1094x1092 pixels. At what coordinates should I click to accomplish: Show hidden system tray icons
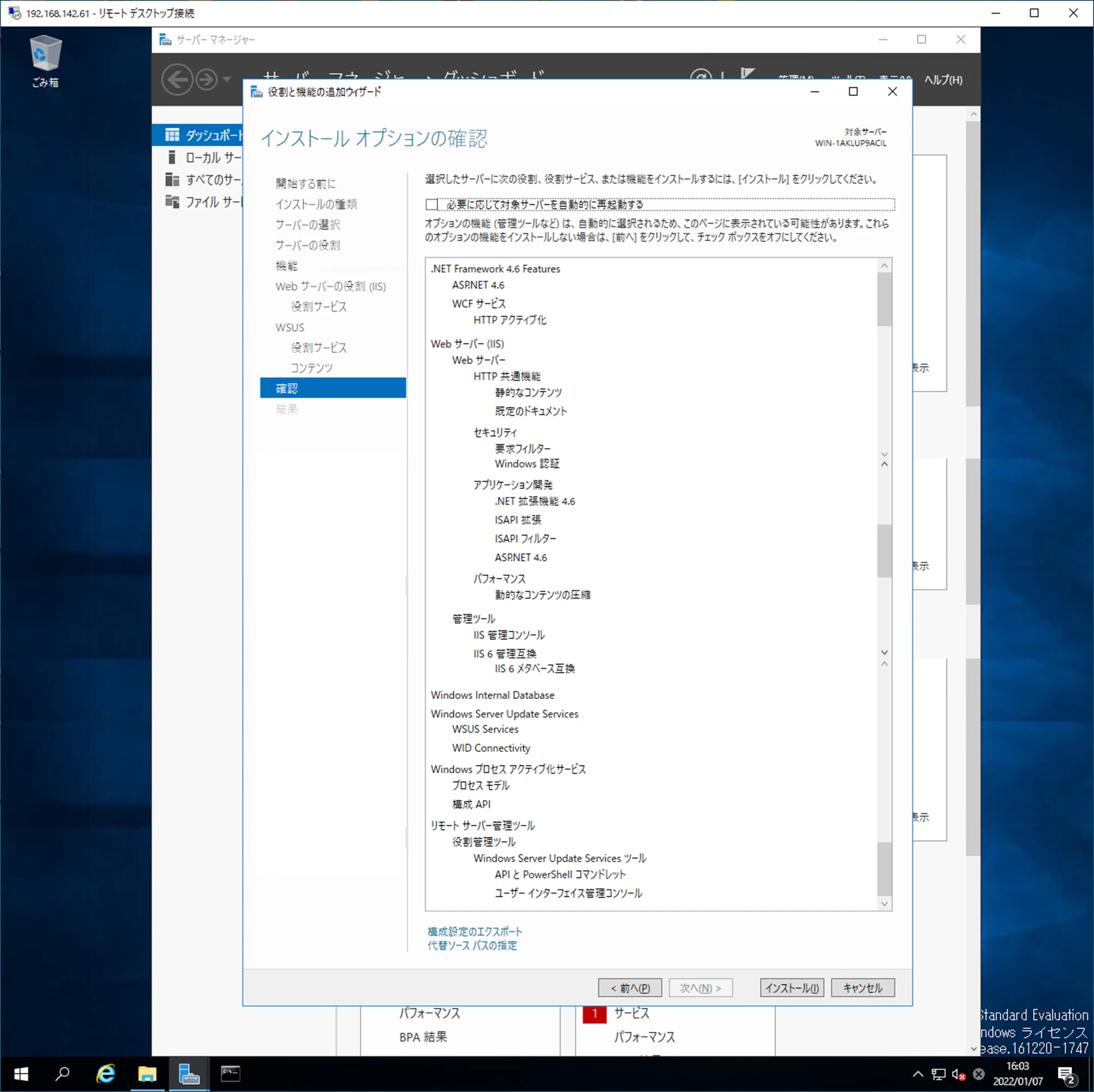tap(918, 1074)
